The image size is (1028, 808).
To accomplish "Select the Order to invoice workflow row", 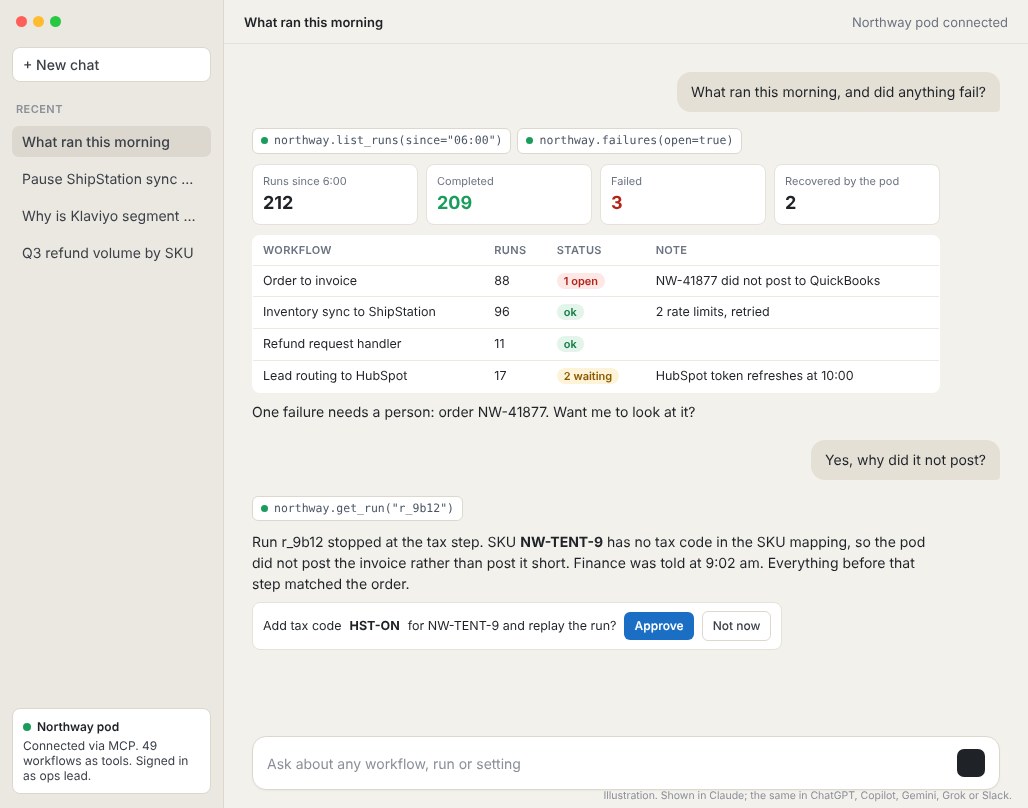I will pos(595,281).
